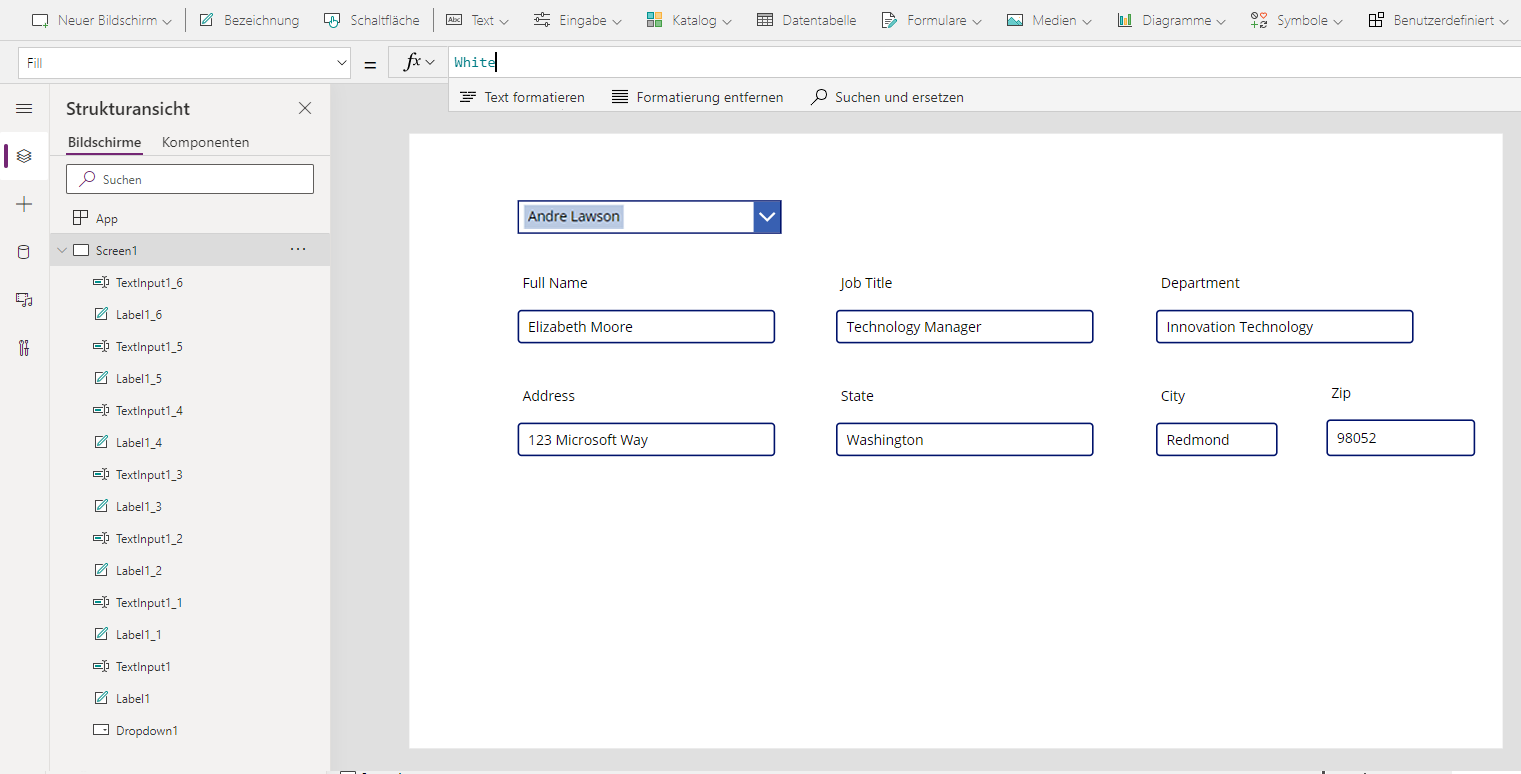Screen dimensions: 1521x774
Task: Select Label1_6 in the tree
Action: tap(139, 314)
